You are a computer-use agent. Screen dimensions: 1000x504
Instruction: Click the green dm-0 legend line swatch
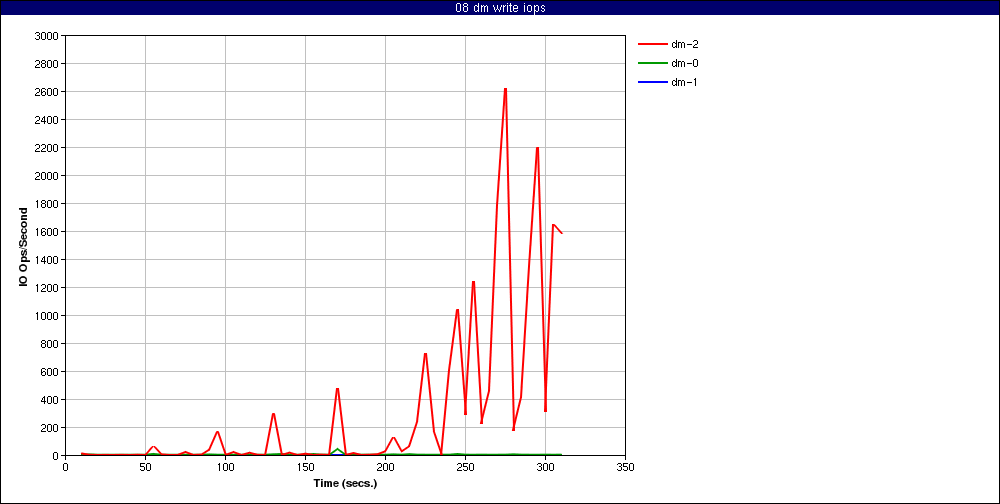coord(652,63)
